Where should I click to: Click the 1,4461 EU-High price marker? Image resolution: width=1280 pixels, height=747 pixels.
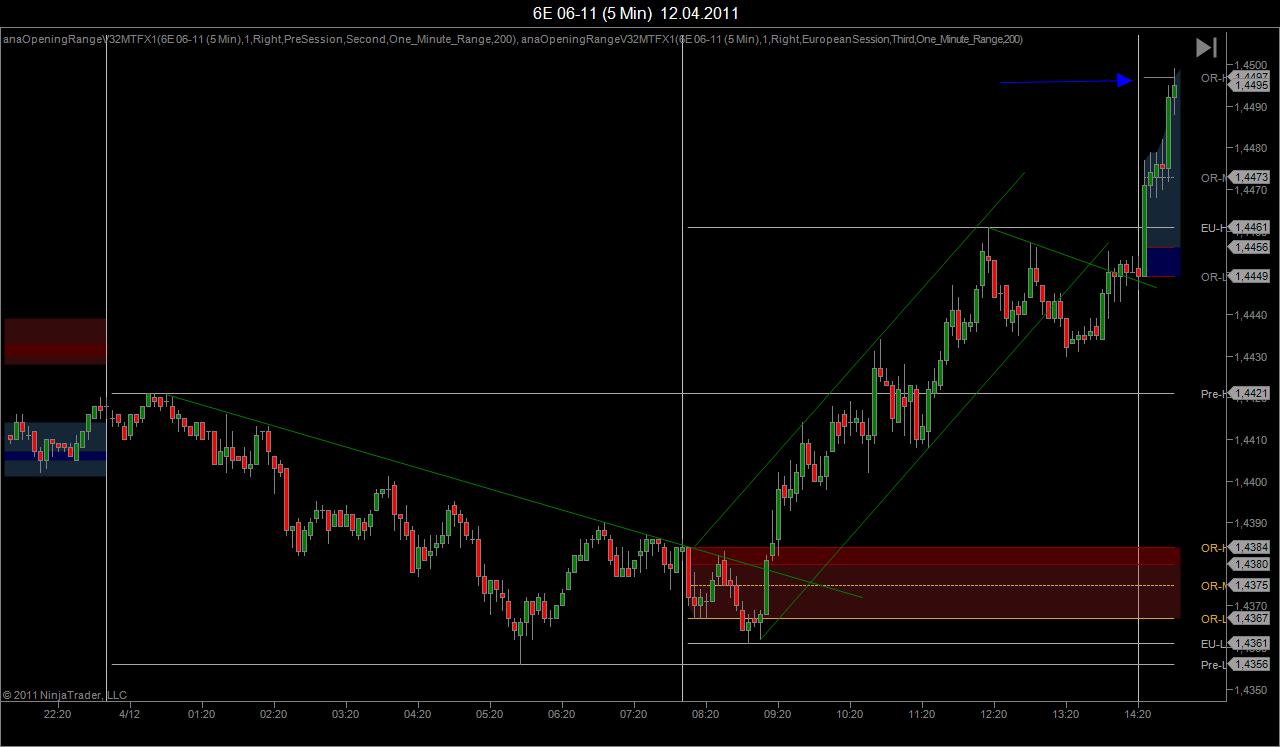click(x=1250, y=227)
